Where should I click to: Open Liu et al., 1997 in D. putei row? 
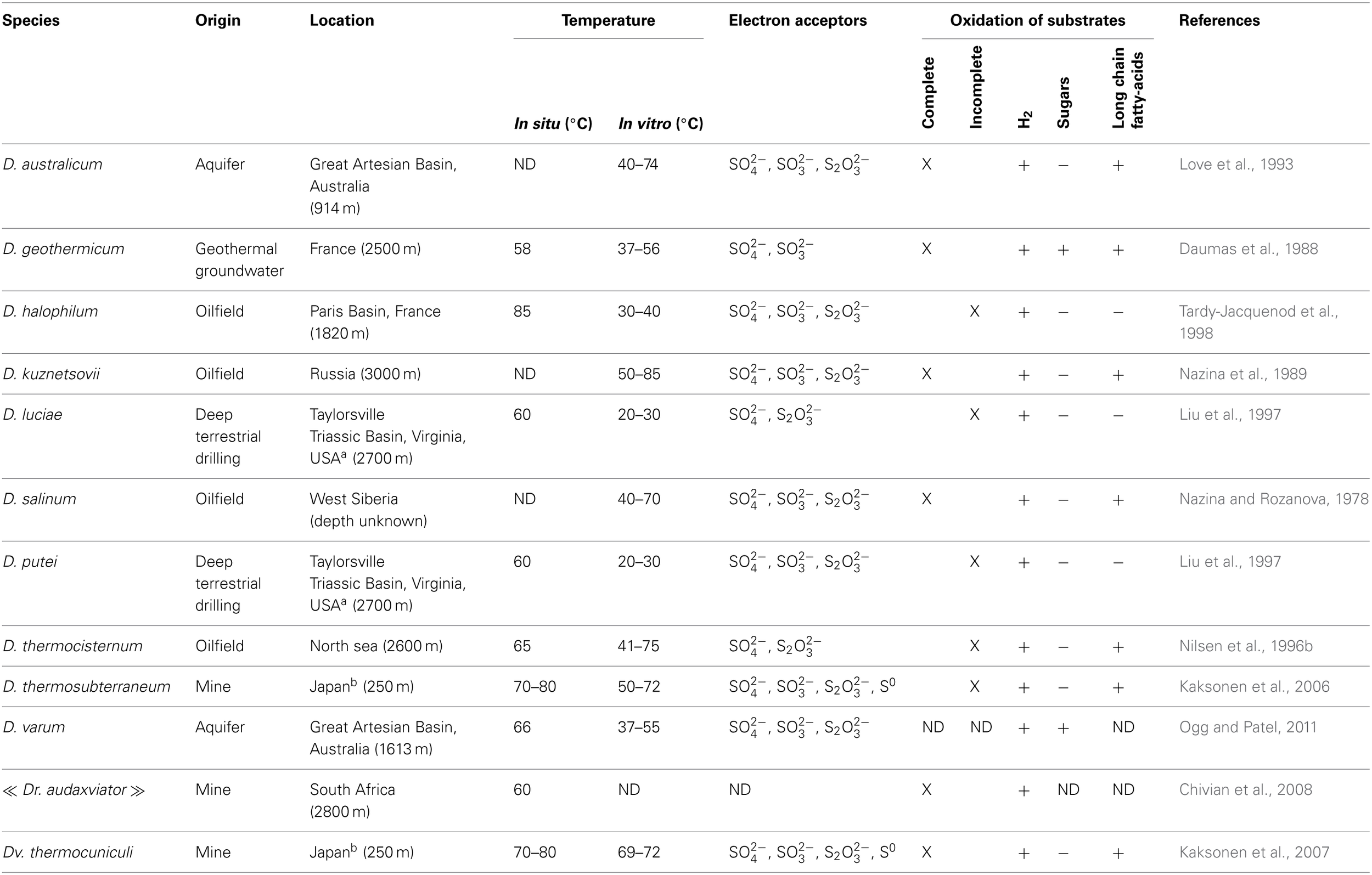(x=1229, y=562)
